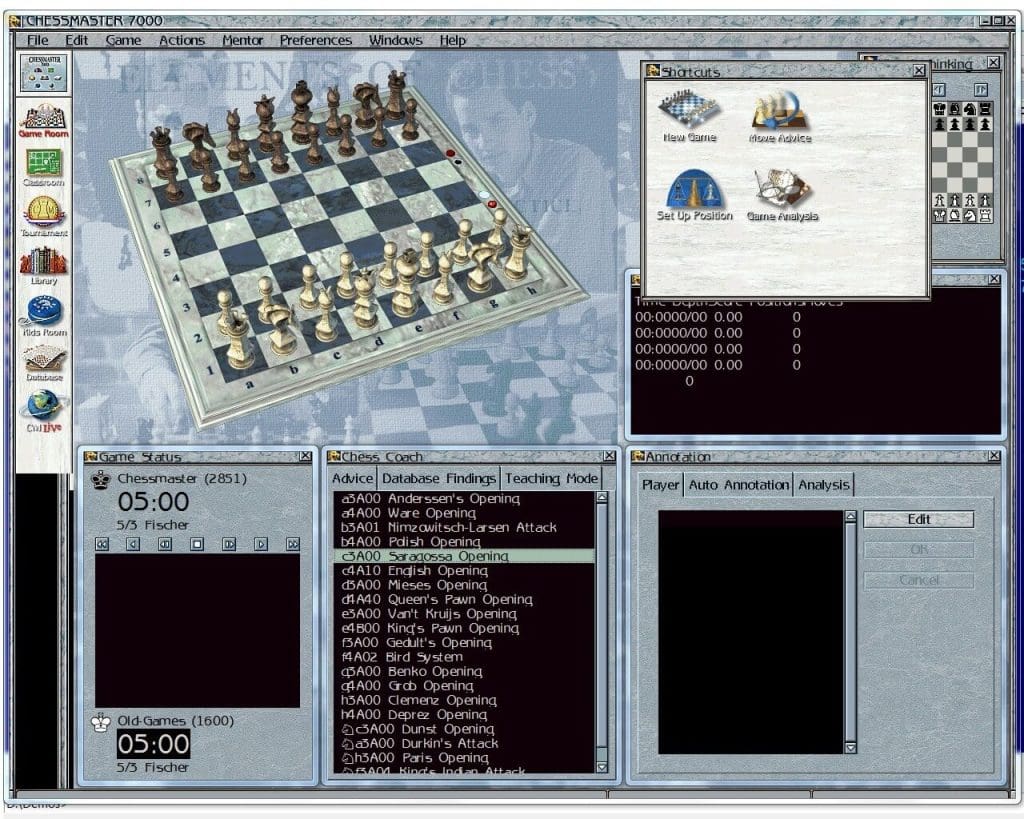Viewport: 1024px width, 819px height.
Task: Request Move Advice from Shortcuts
Action: (x=780, y=110)
